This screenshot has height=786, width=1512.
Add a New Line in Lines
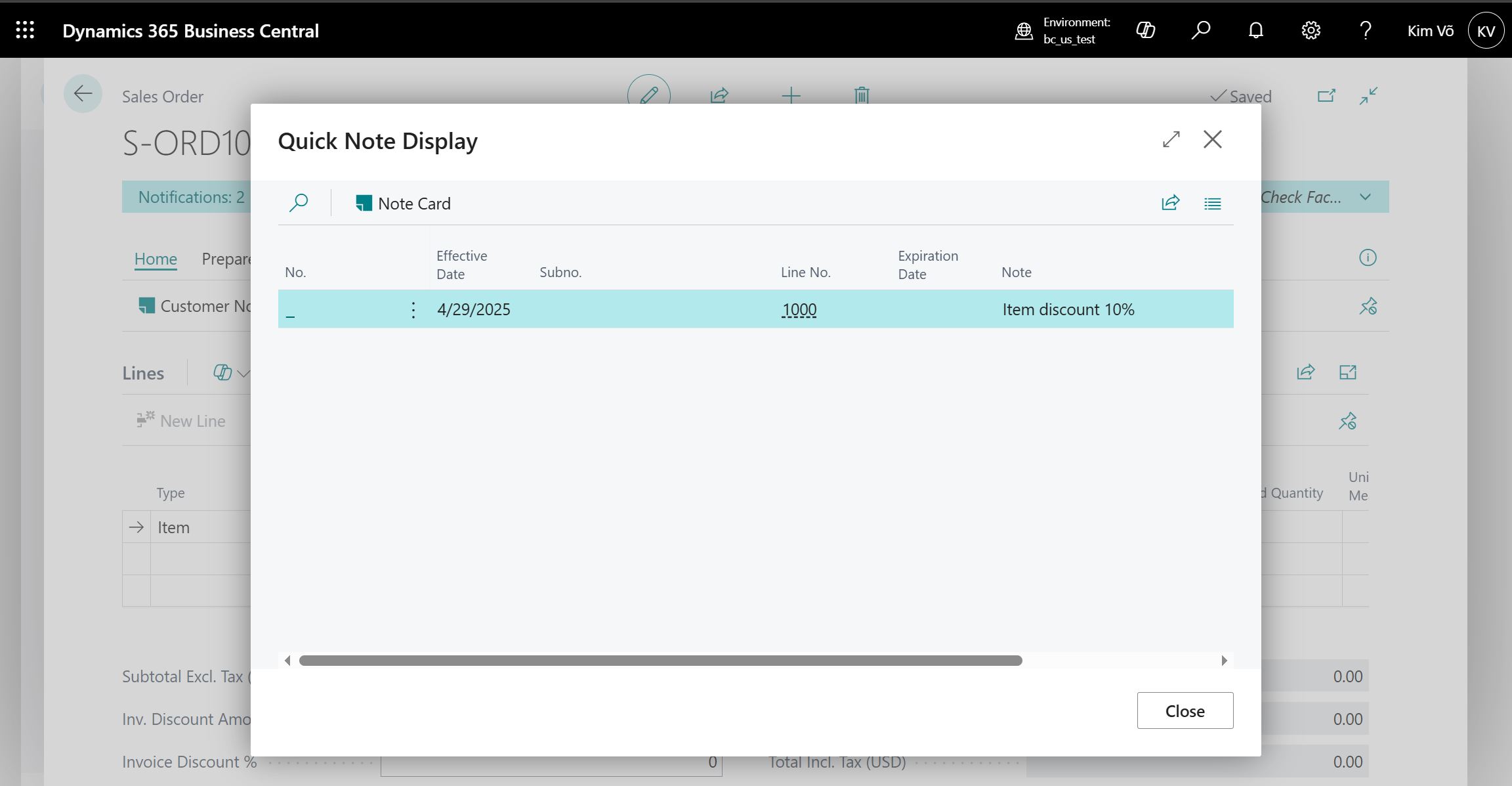point(181,421)
